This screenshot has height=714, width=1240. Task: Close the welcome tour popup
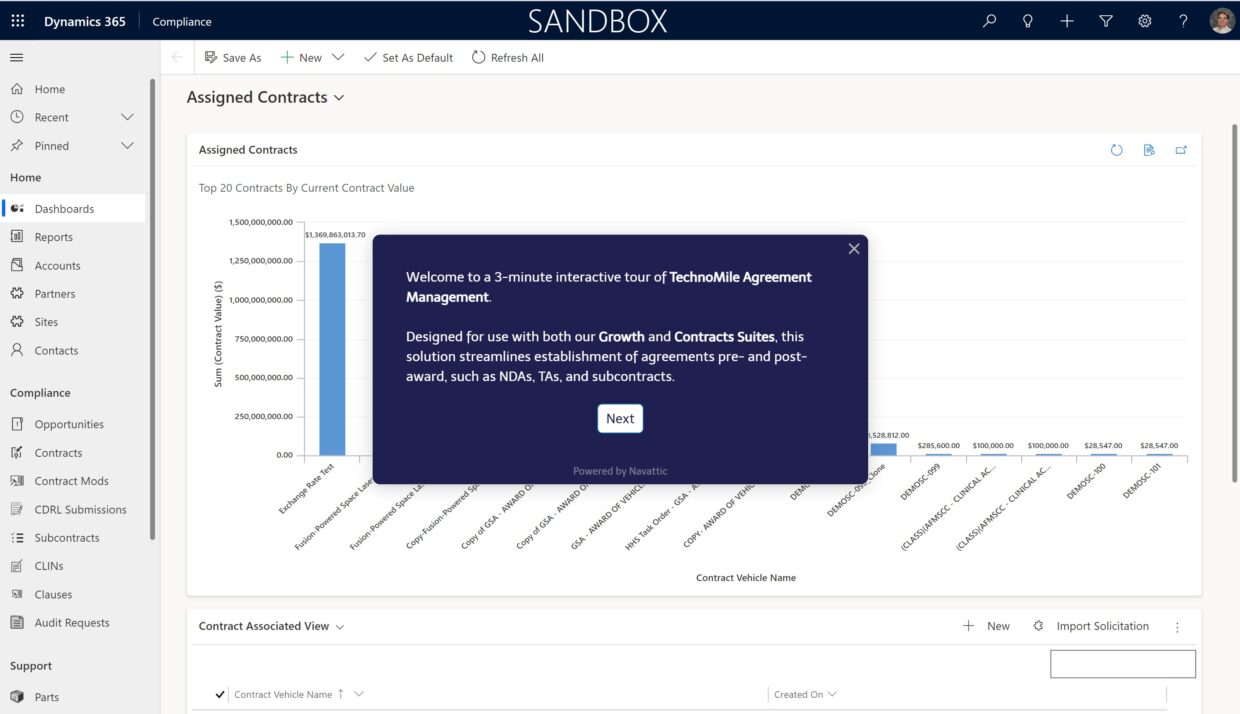pos(854,249)
